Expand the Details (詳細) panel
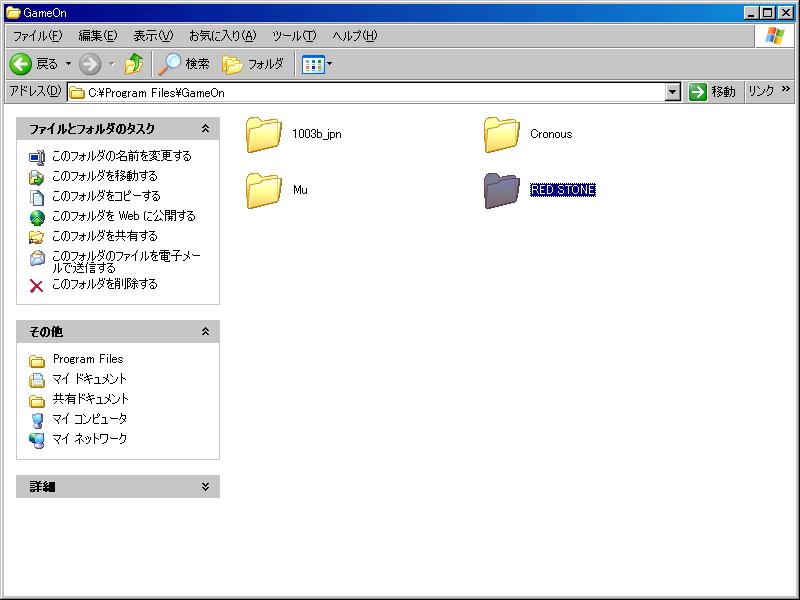This screenshot has height=600, width=800. point(205,487)
